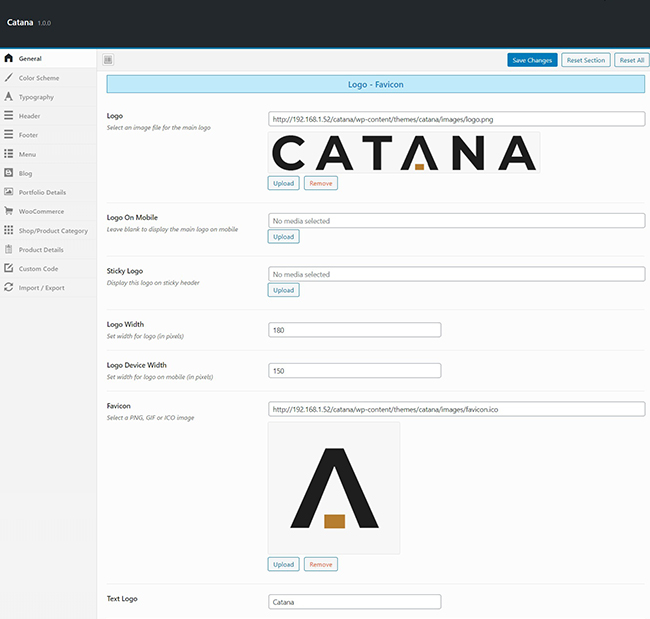Open Shop/Product Category settings
The height and width of the screenshot is (619, 650).
click(48, 231)
